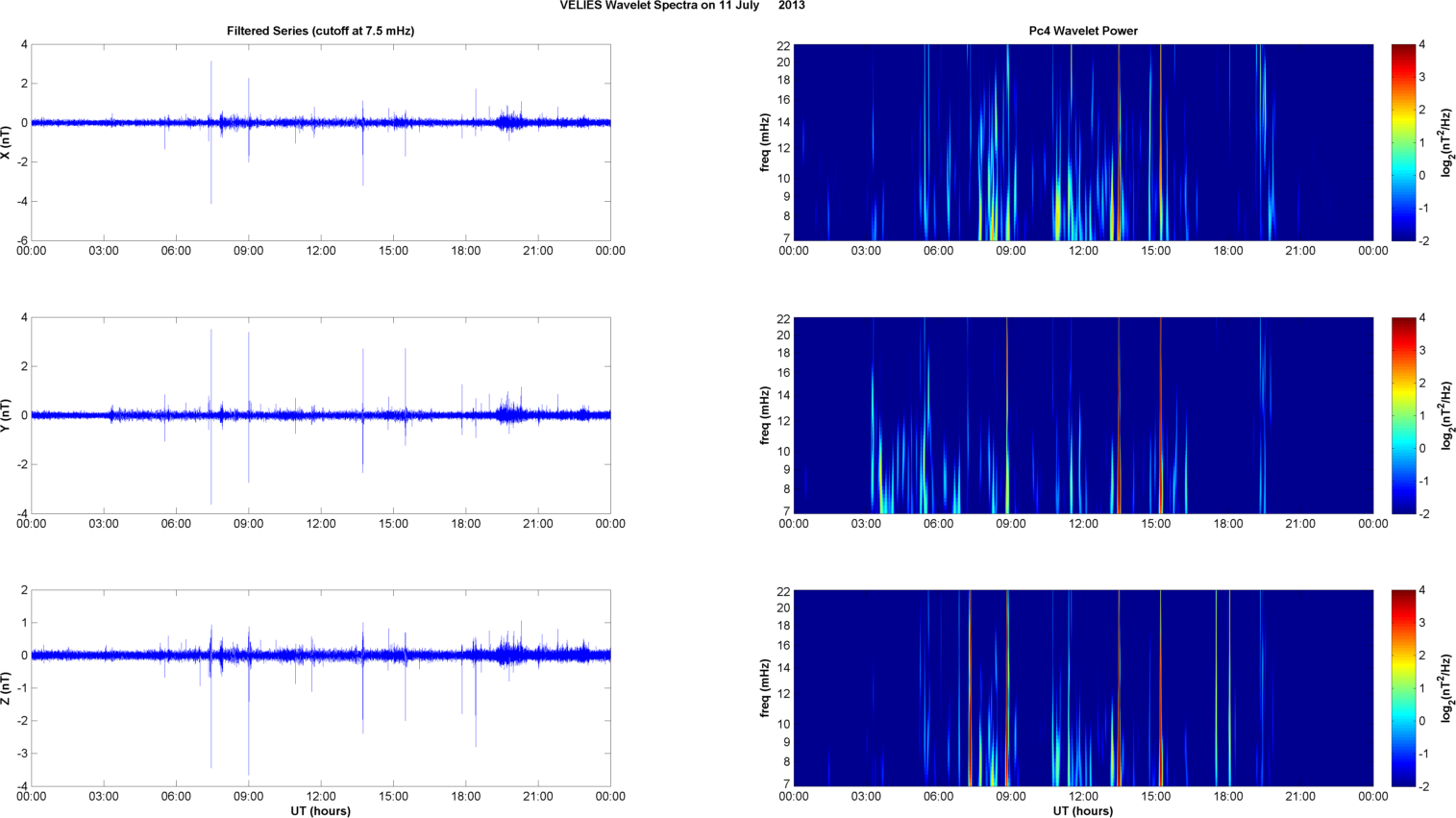Click the Y (nT) axis label
Screen dimensions: 1456x818
pyautogui.click(x=6, y=415)
